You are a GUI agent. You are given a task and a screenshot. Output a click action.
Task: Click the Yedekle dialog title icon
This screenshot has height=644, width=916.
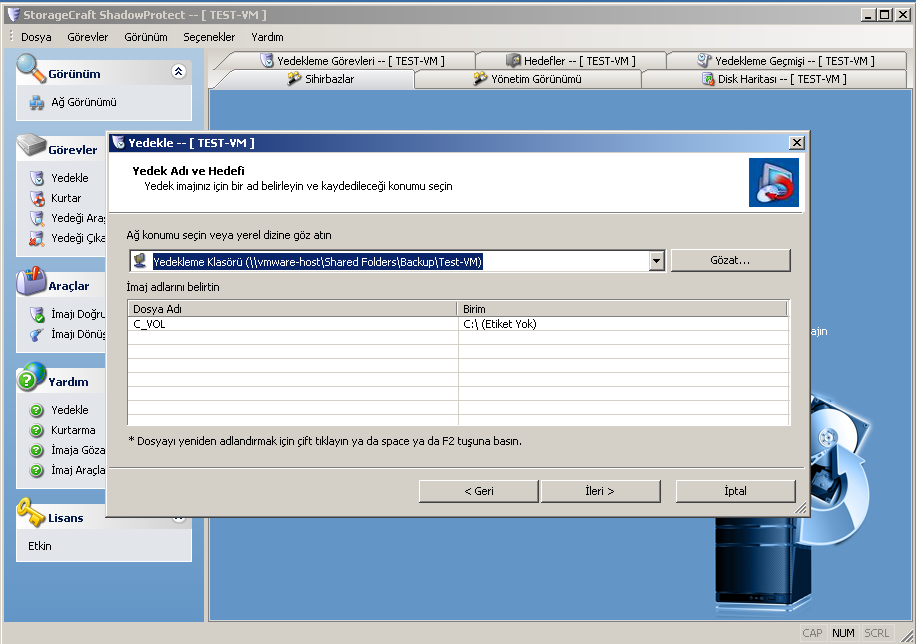(x=119, y=142)
